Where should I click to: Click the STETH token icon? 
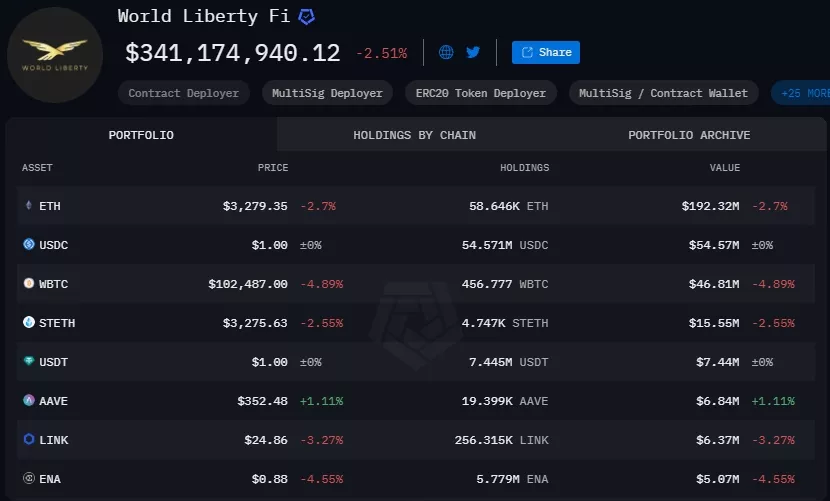point(29,322)
